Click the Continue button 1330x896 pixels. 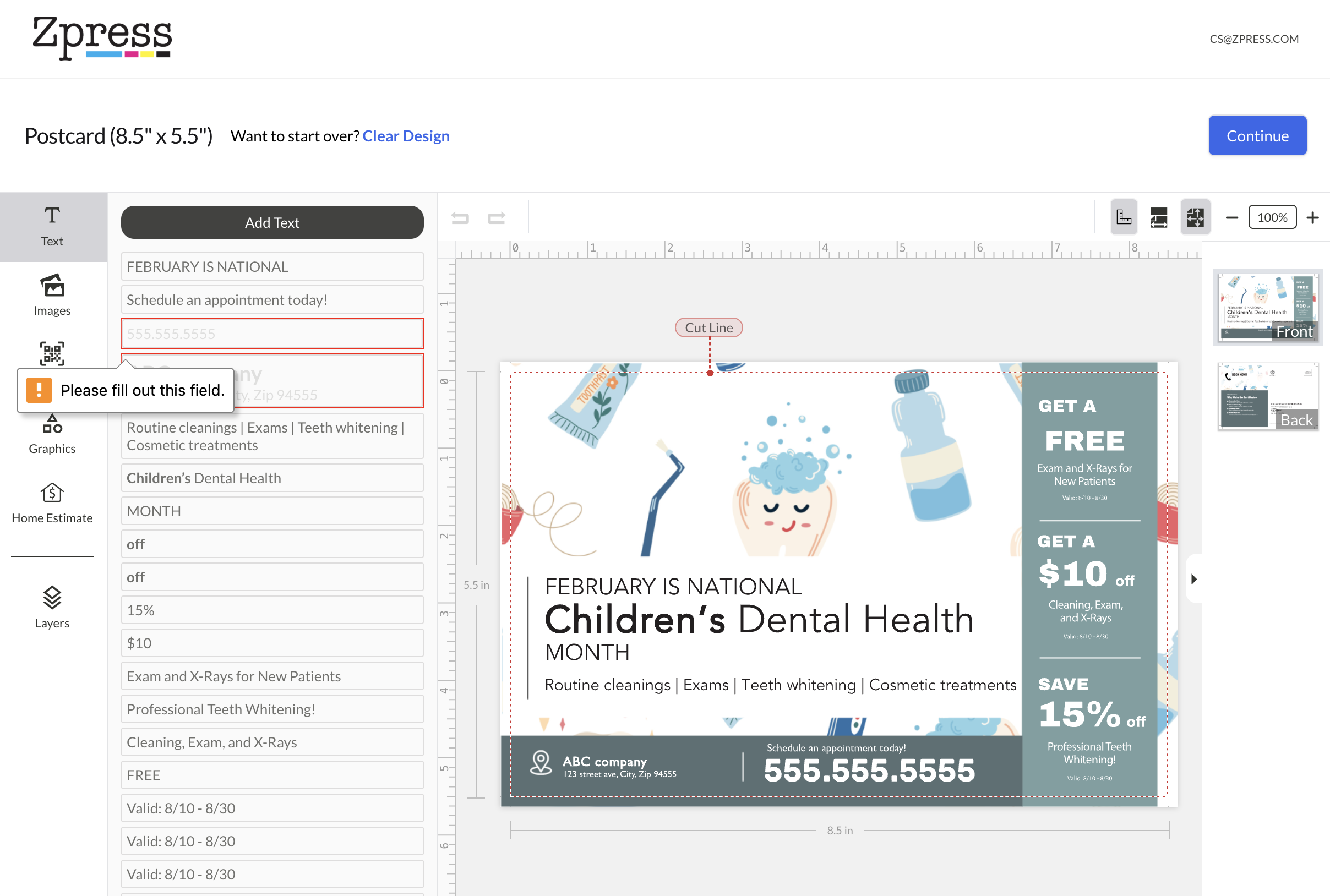pos(1257,136)
